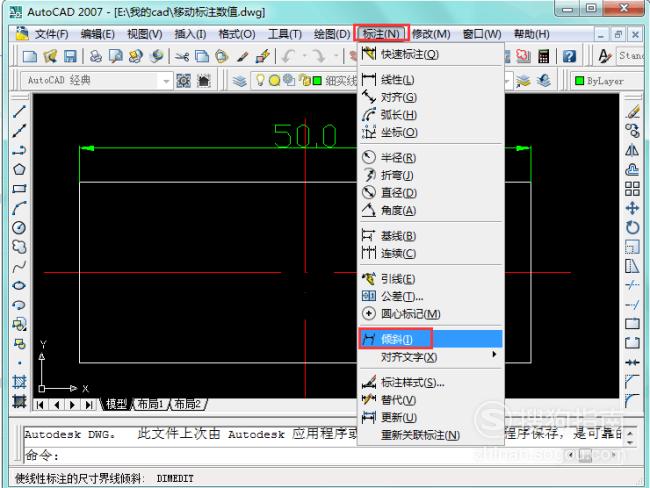Click the Match Properties brush icon
This screenshot has width=650, height=488.
click(x=243, y=56)
